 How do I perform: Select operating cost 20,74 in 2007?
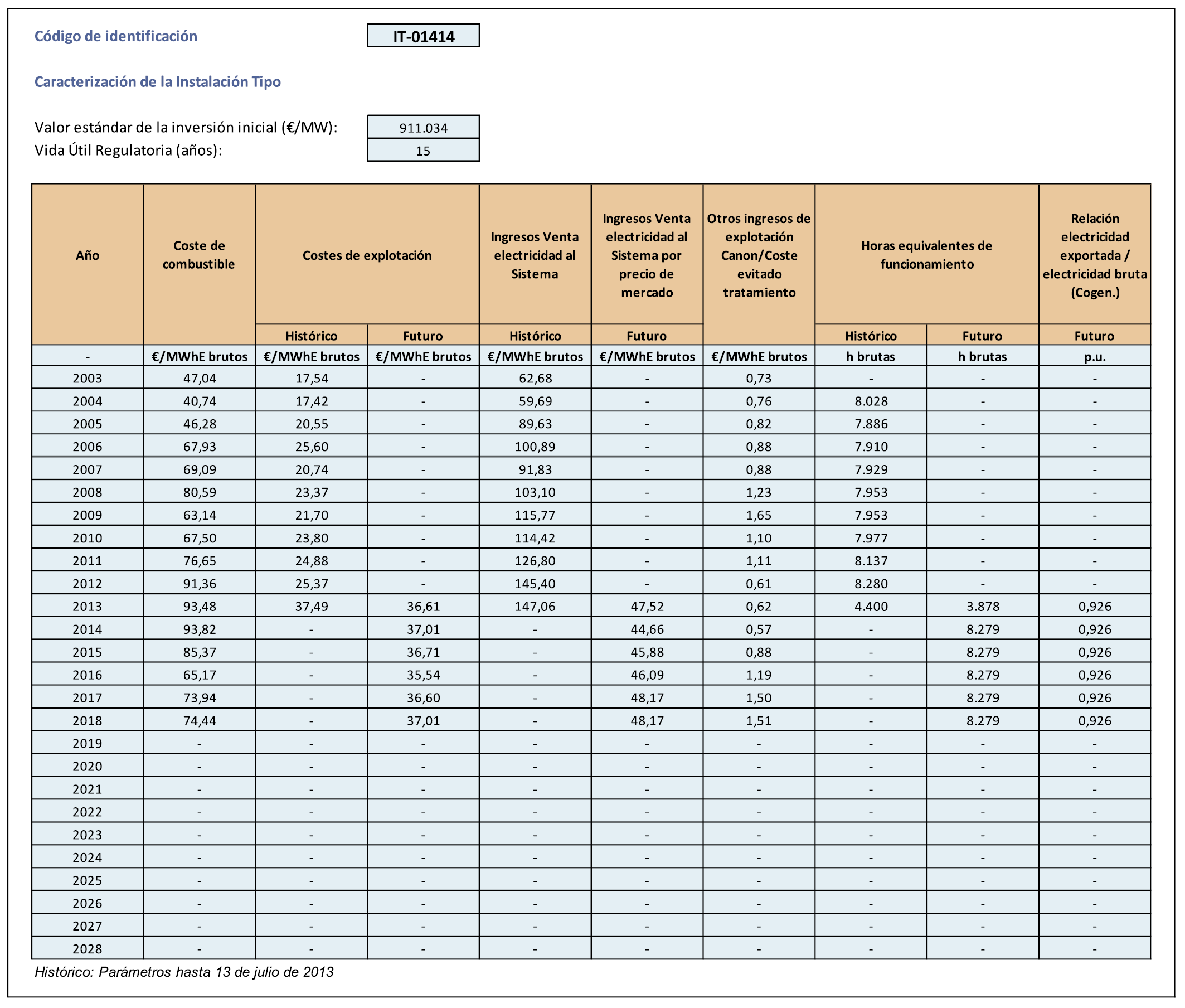(312, 470)
